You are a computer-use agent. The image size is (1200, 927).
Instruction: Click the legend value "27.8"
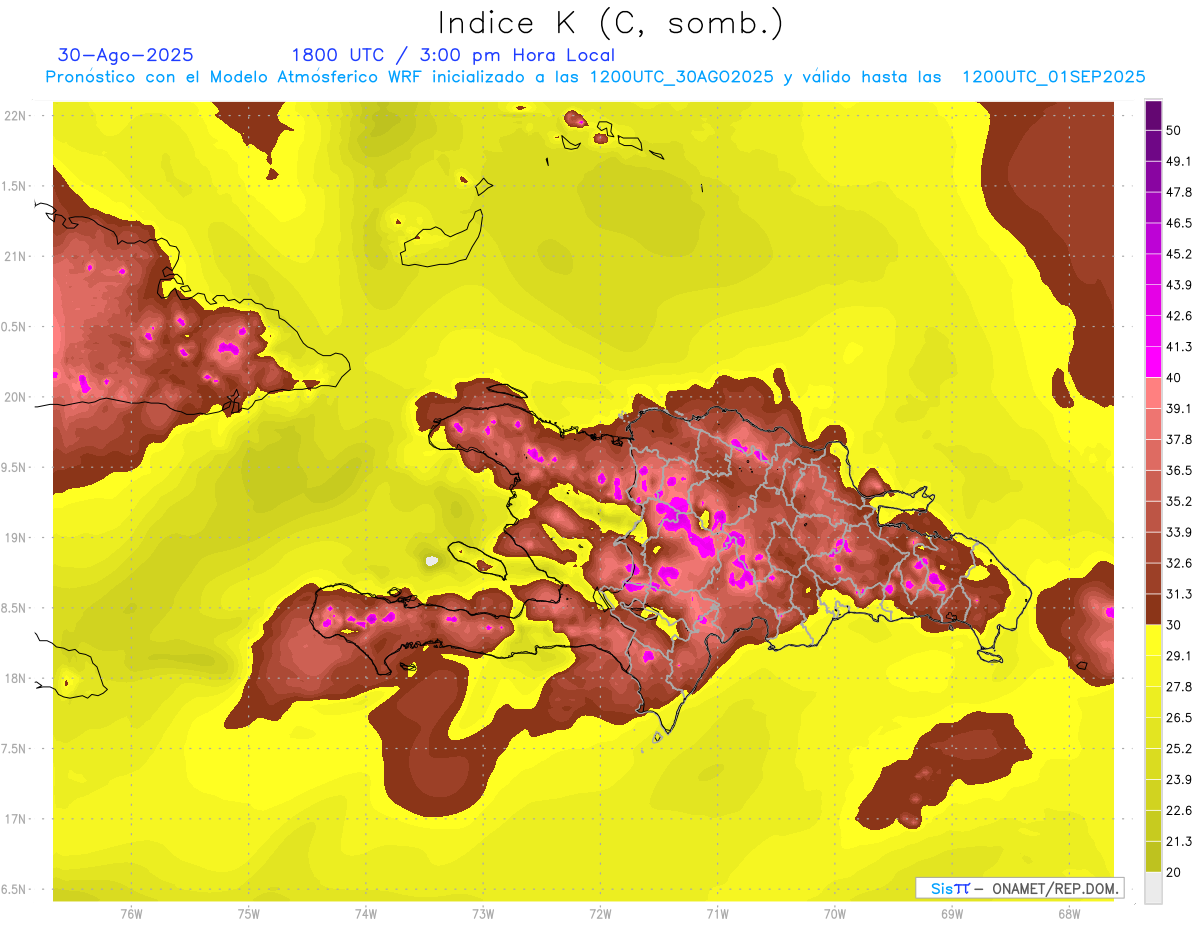coord(1179,687)
